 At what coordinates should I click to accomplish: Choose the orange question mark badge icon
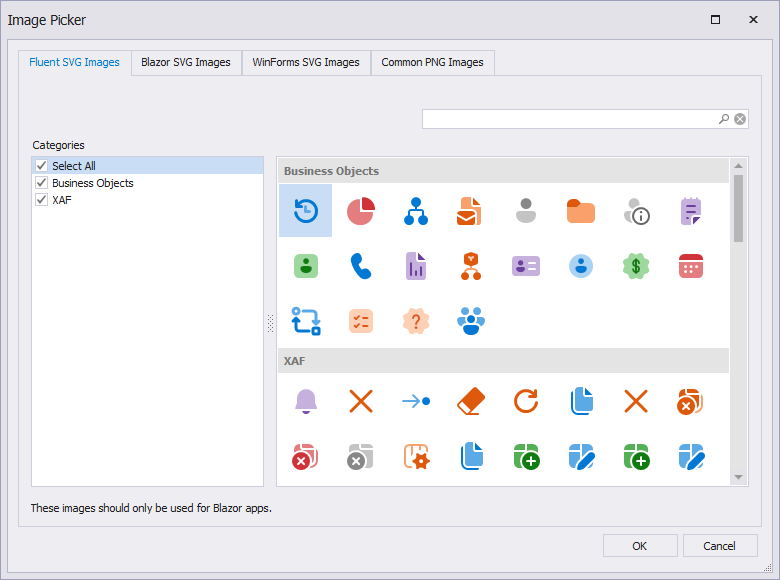pyautogui.click(x=415, y=321)
